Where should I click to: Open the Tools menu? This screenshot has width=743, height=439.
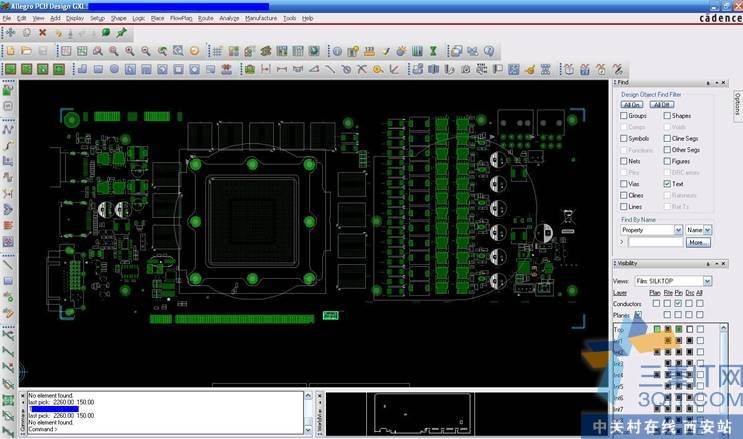click(290, 18)
